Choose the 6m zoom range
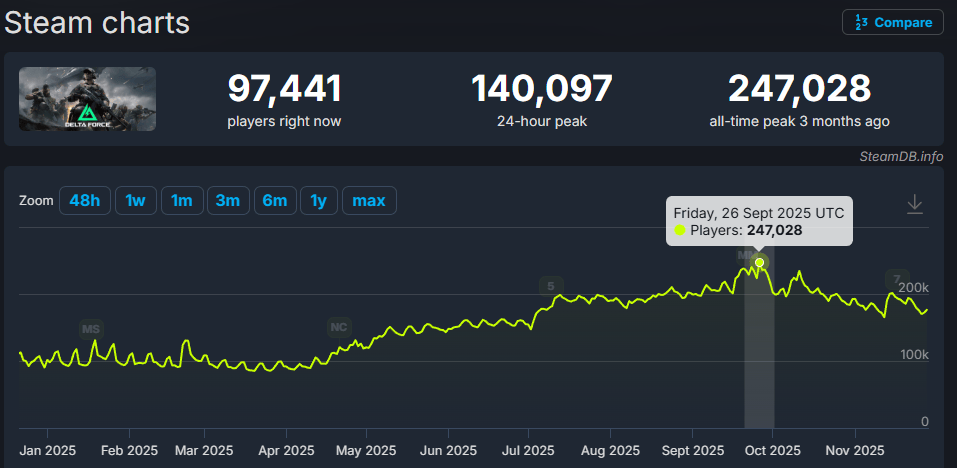This screenshot has width=957, height=468. (x=274, y=201)
